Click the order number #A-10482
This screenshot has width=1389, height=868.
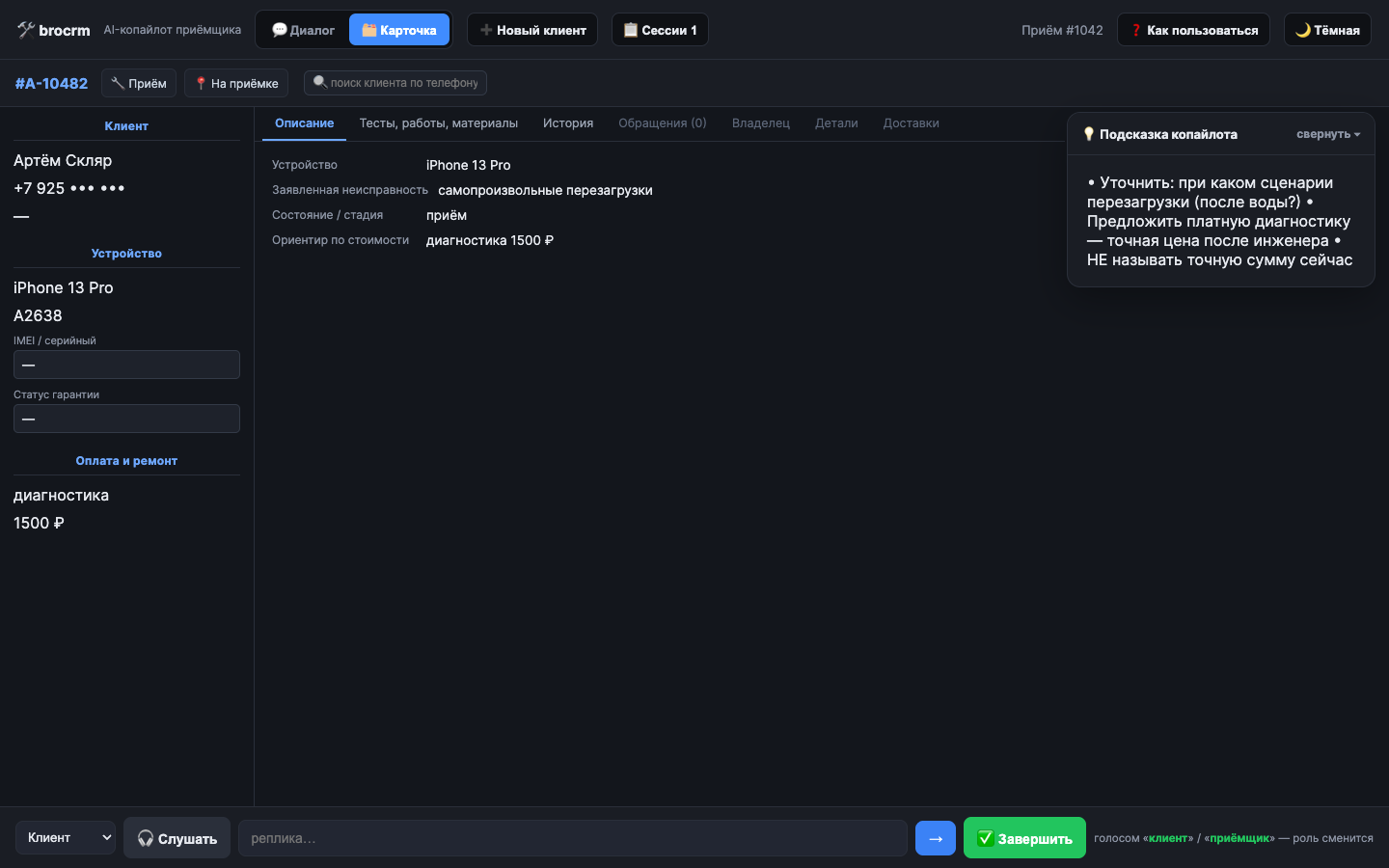[x=51, y=83]
